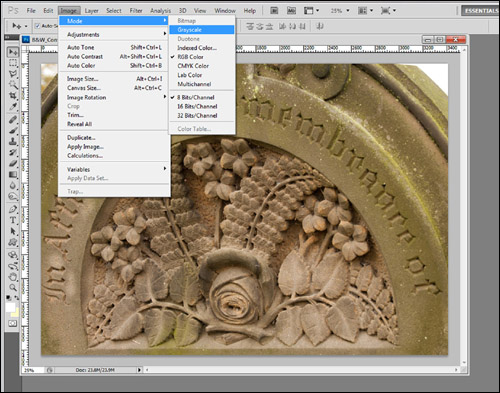Select the Eyedropper tool
Screen dimensions: 500x393
[13, 107]
